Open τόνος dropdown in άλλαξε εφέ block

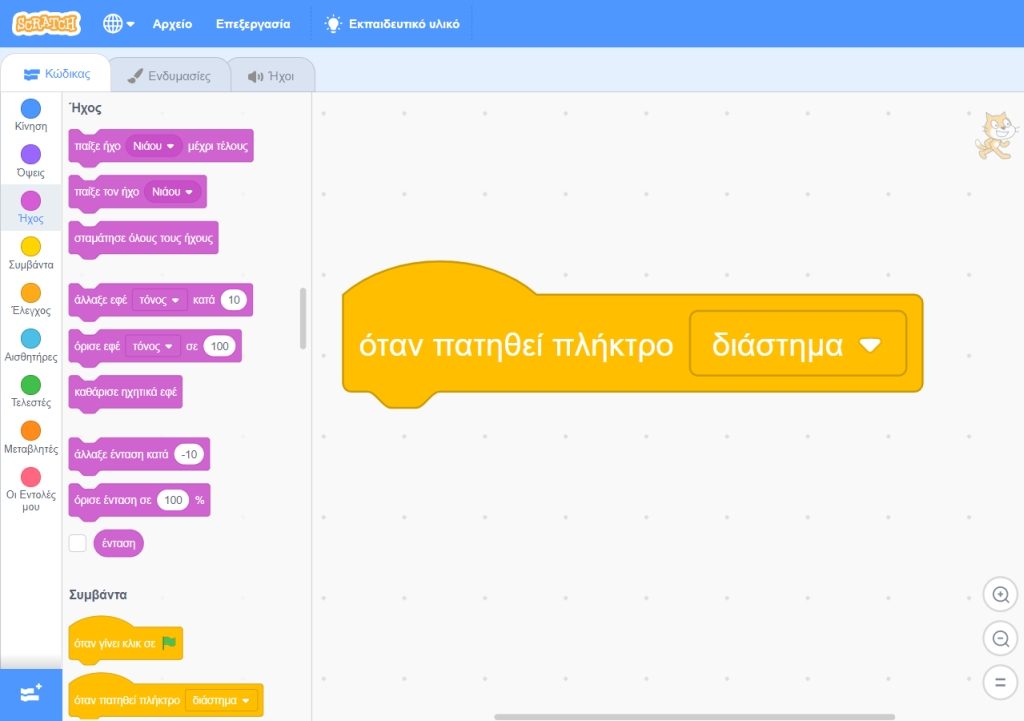[x=160, y=300]
